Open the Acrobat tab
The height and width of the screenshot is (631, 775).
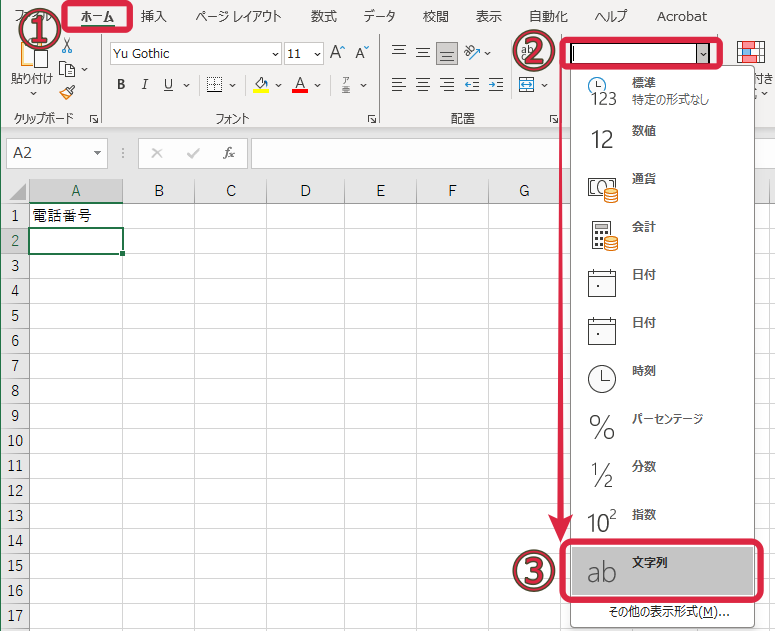[682, 16]
